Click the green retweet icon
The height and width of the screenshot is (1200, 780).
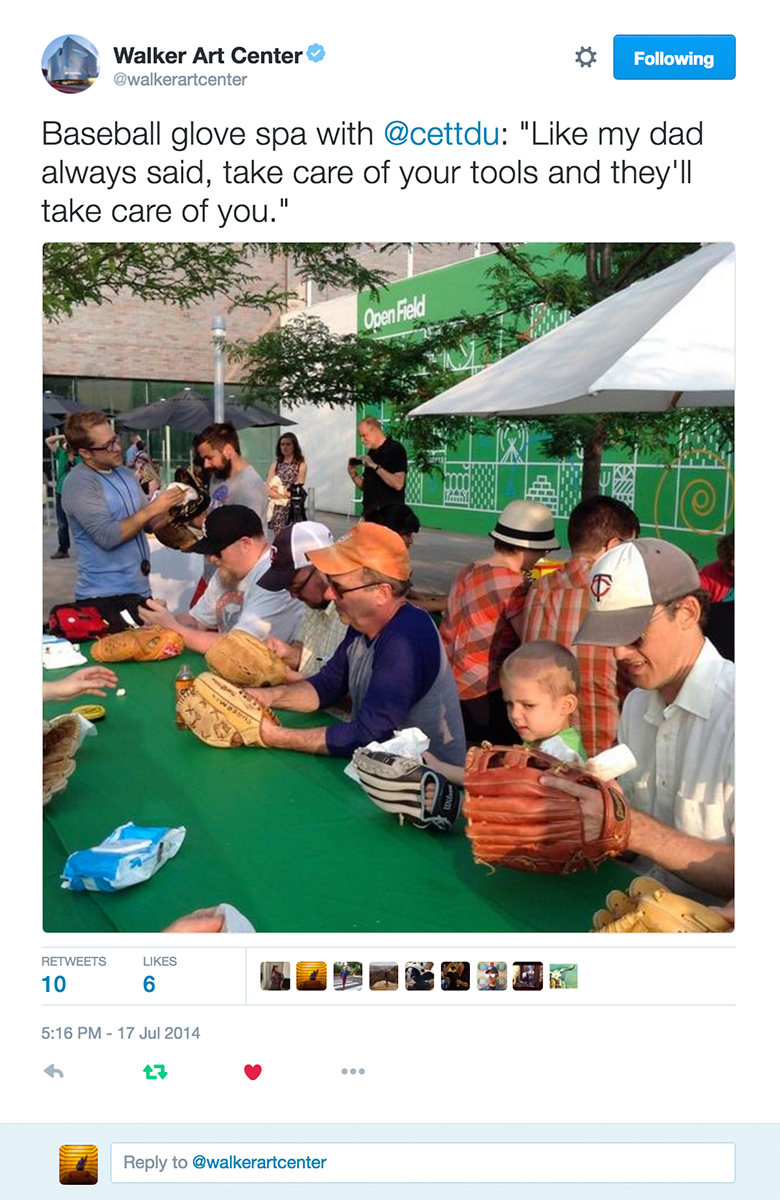[x=155, y=1071]
